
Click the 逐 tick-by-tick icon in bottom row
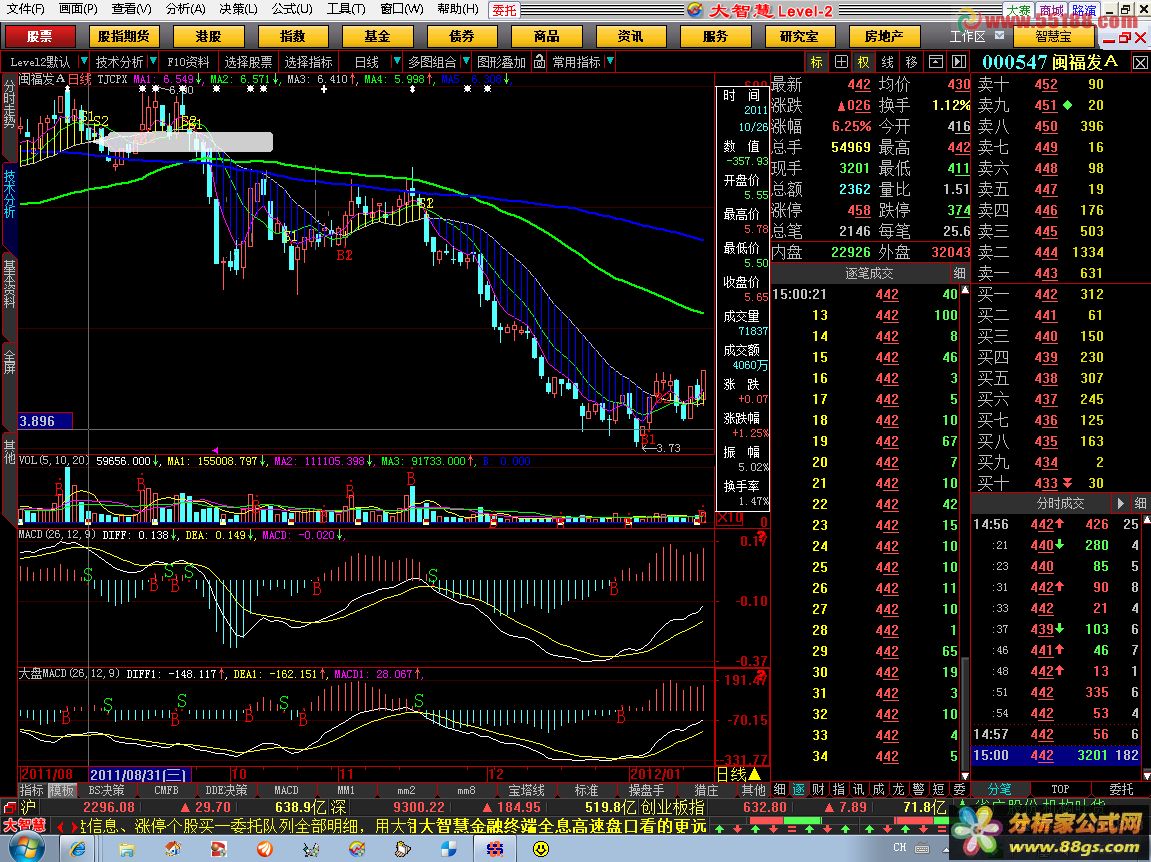(799, 789)
